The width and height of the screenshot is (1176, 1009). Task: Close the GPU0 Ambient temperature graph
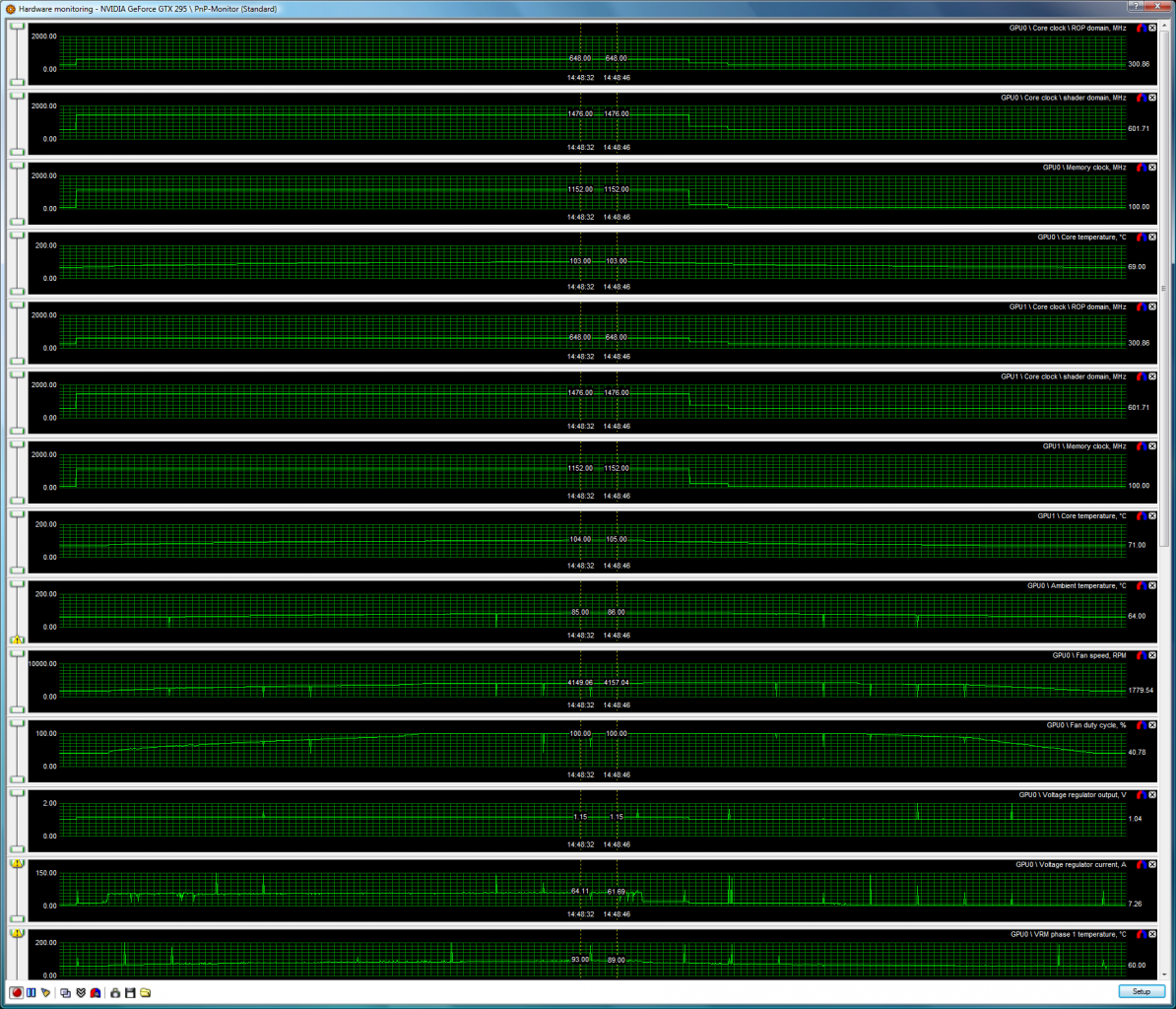point(1152,586)
